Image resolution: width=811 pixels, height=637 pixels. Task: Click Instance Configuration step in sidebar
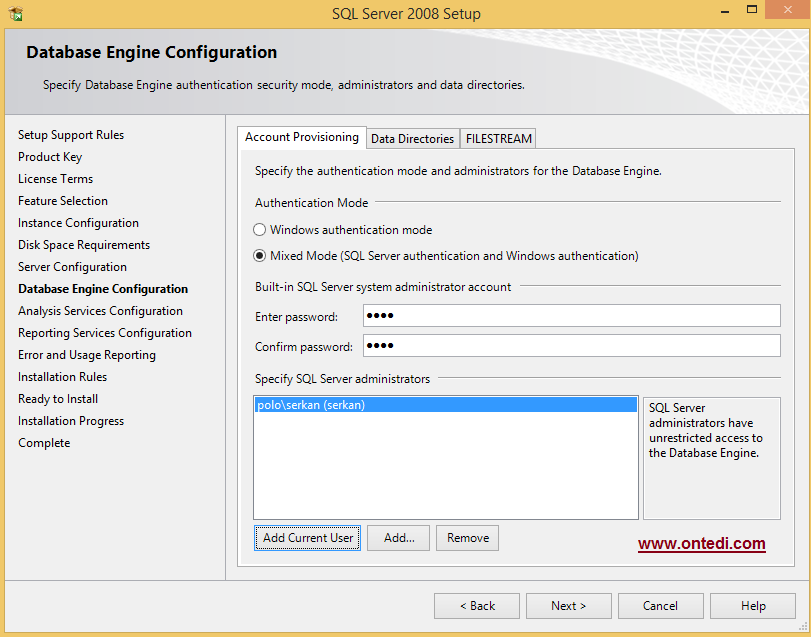(78, 223)
